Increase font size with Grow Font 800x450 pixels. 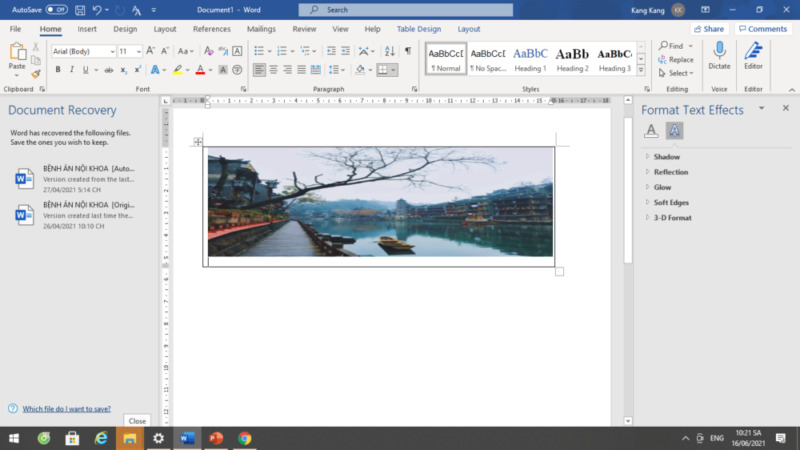[151, 51]
